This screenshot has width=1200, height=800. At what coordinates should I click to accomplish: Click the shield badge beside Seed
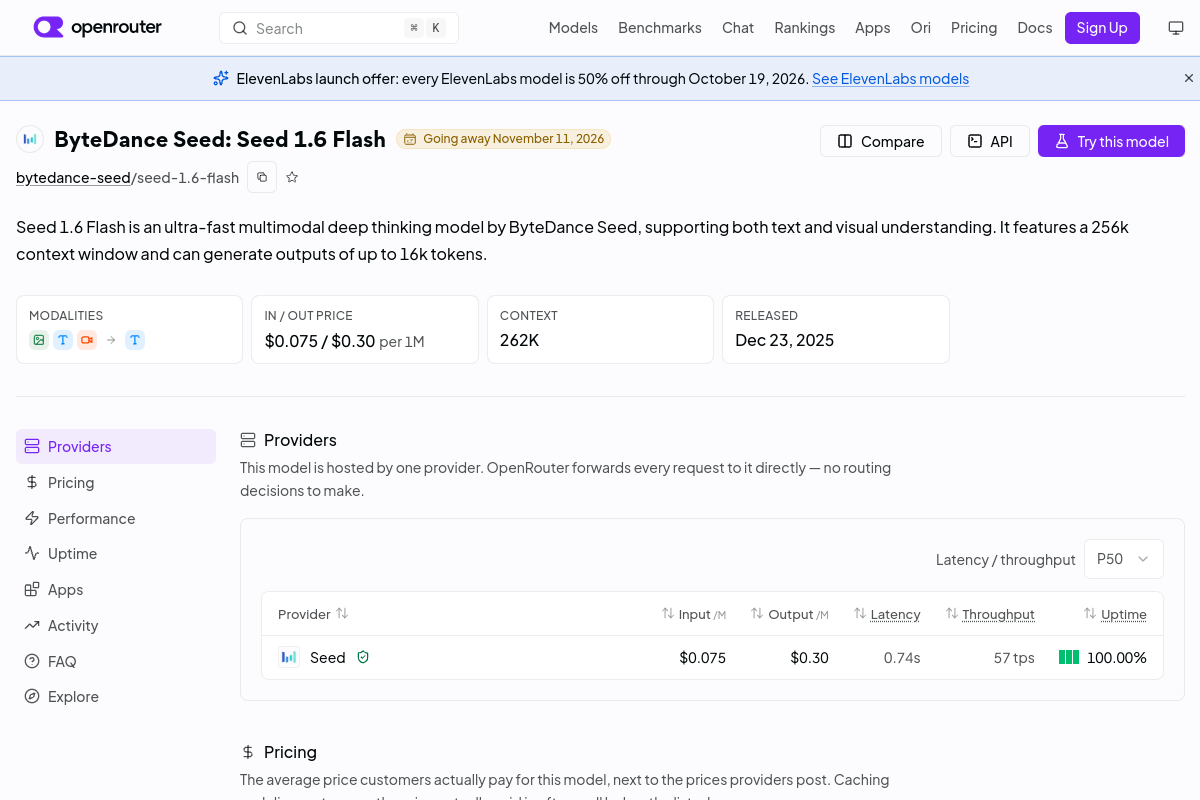[x=363, y=657]
